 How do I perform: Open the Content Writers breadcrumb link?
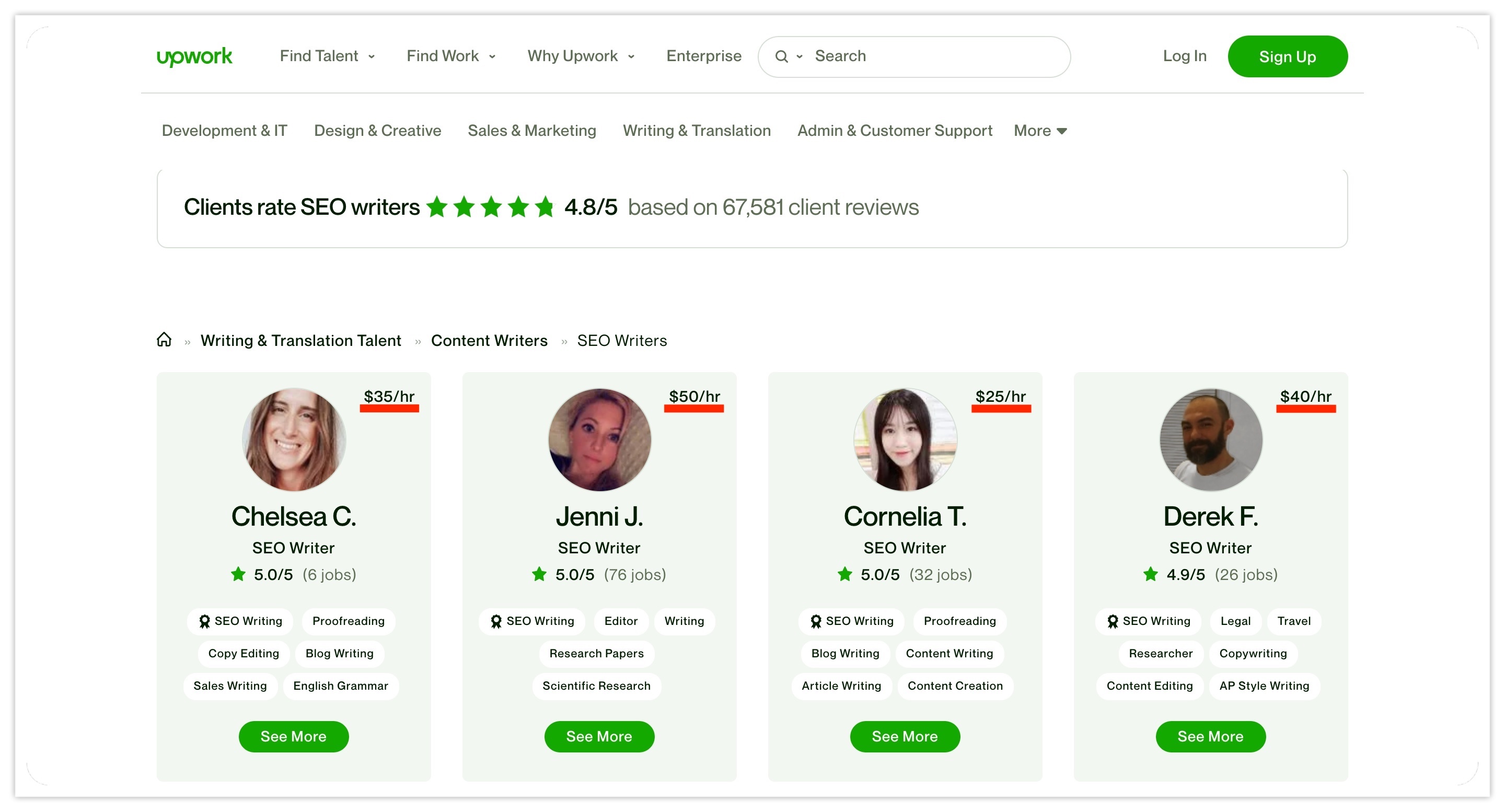click(490, 340)
